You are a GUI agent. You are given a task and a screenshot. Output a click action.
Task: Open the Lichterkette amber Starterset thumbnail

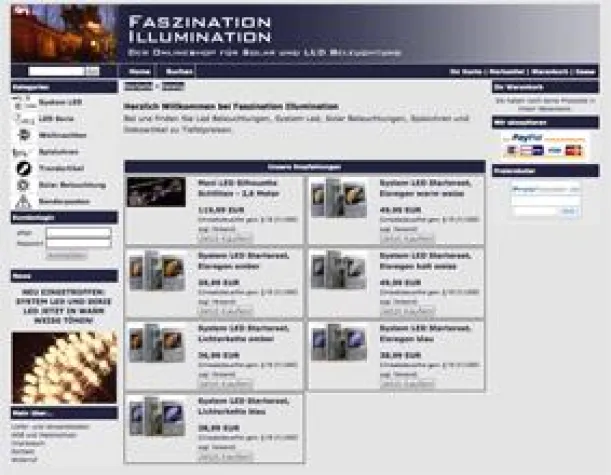(157, 343)
